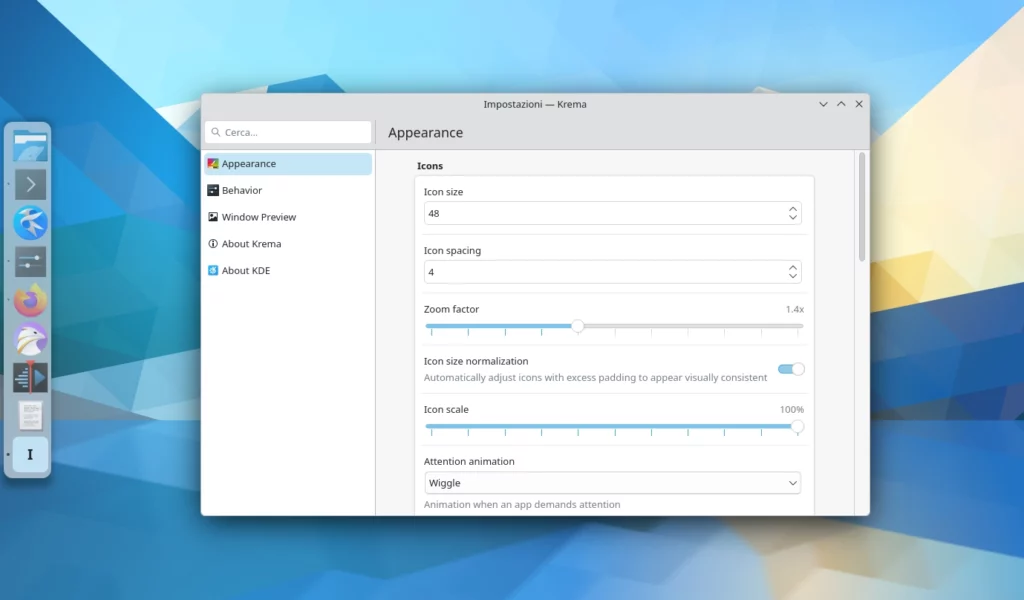Click the Zoom factor slider handle
The width and height of the screenshot is (1024, 600).
[577, 326]
